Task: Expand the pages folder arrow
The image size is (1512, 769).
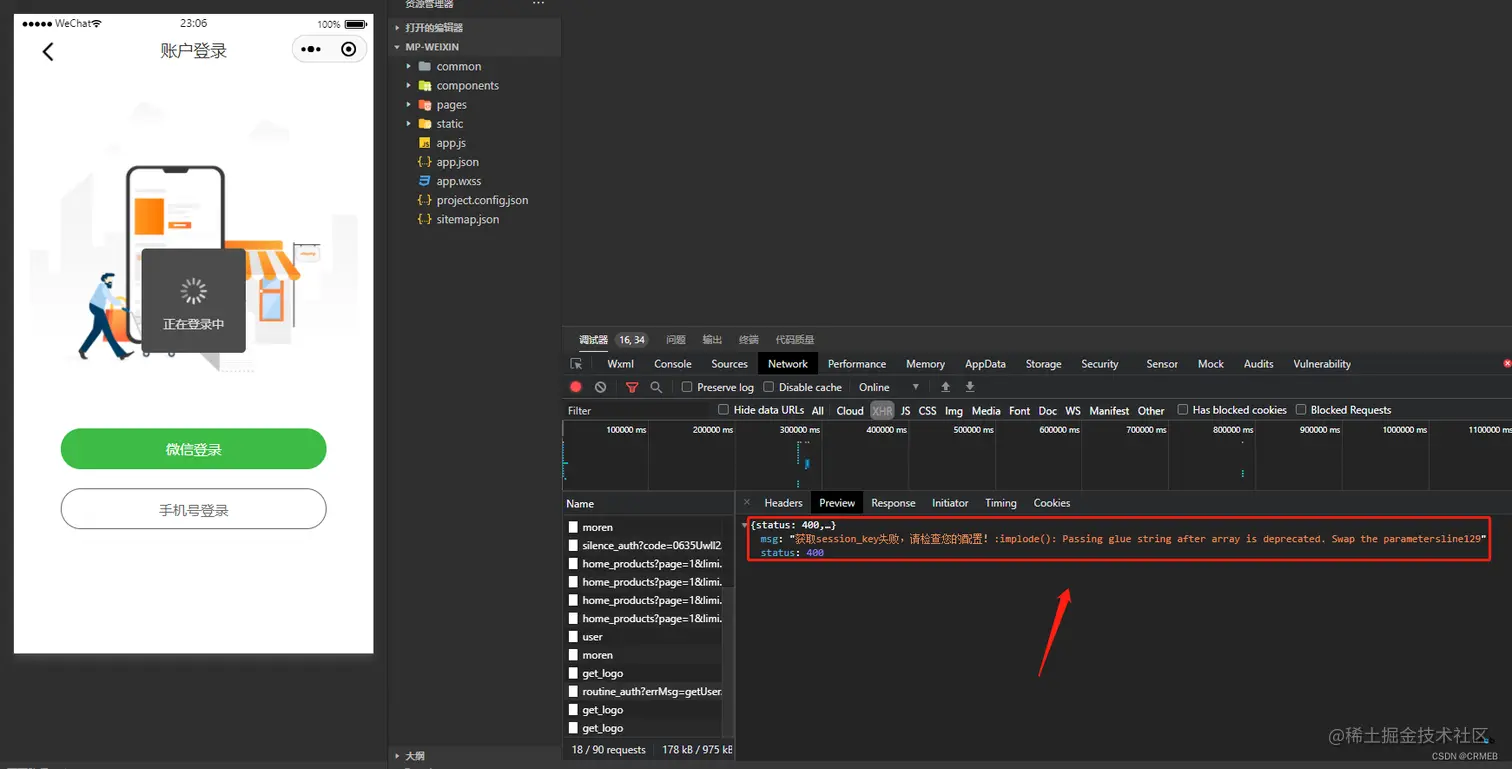Action: (x=408, y=104)
